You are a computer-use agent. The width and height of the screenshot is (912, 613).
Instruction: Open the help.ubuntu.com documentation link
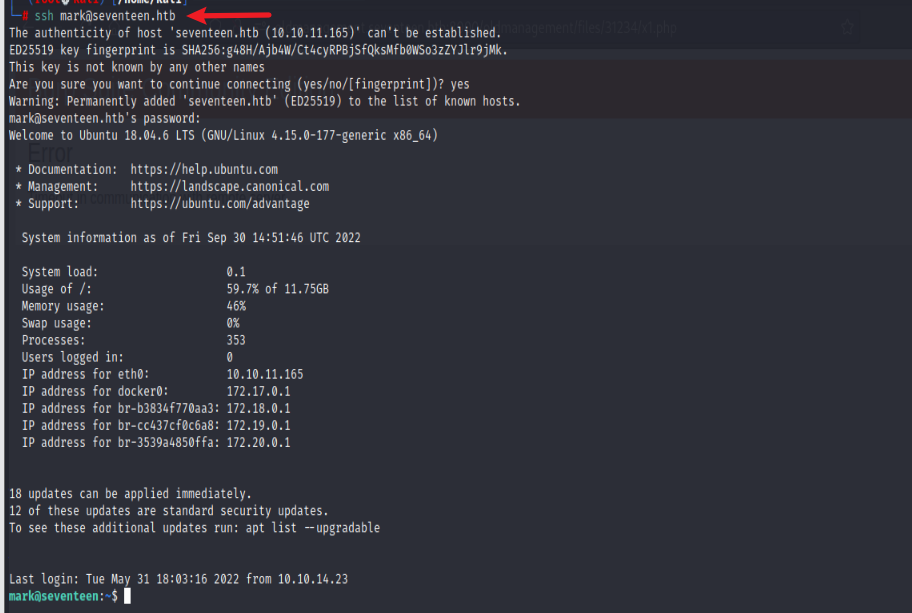coord(203,170)
